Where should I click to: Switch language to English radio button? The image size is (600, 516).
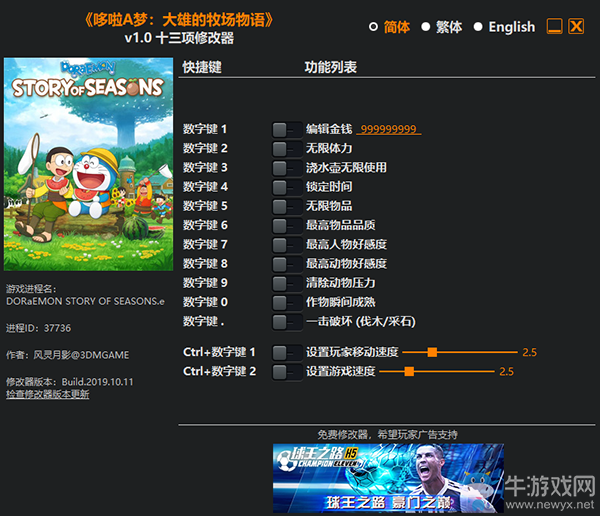tap(478, 27)
